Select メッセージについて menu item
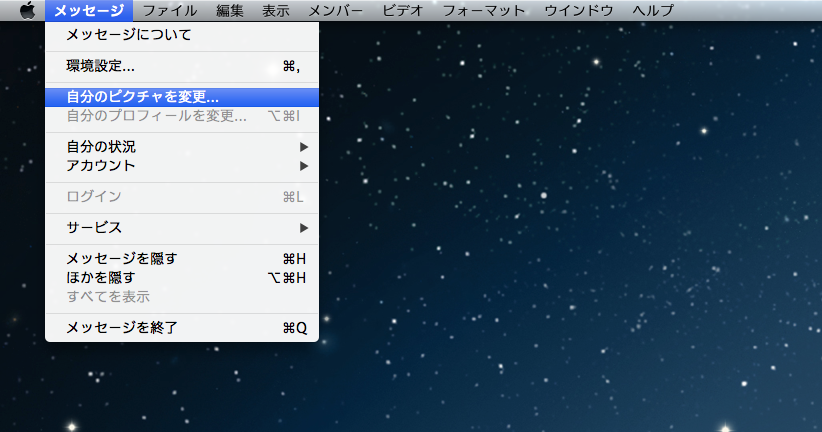Image resolution: width=822 pixels, height=432 pixels. [182, 35]
